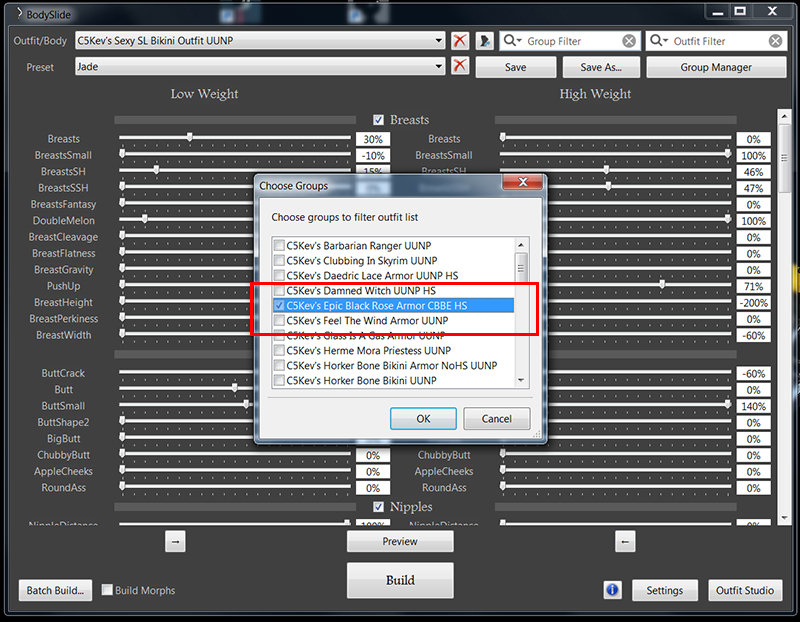
Task: Check C5Kev's Clubbing In Skyrim UUNP group
Action: point(279,261)
